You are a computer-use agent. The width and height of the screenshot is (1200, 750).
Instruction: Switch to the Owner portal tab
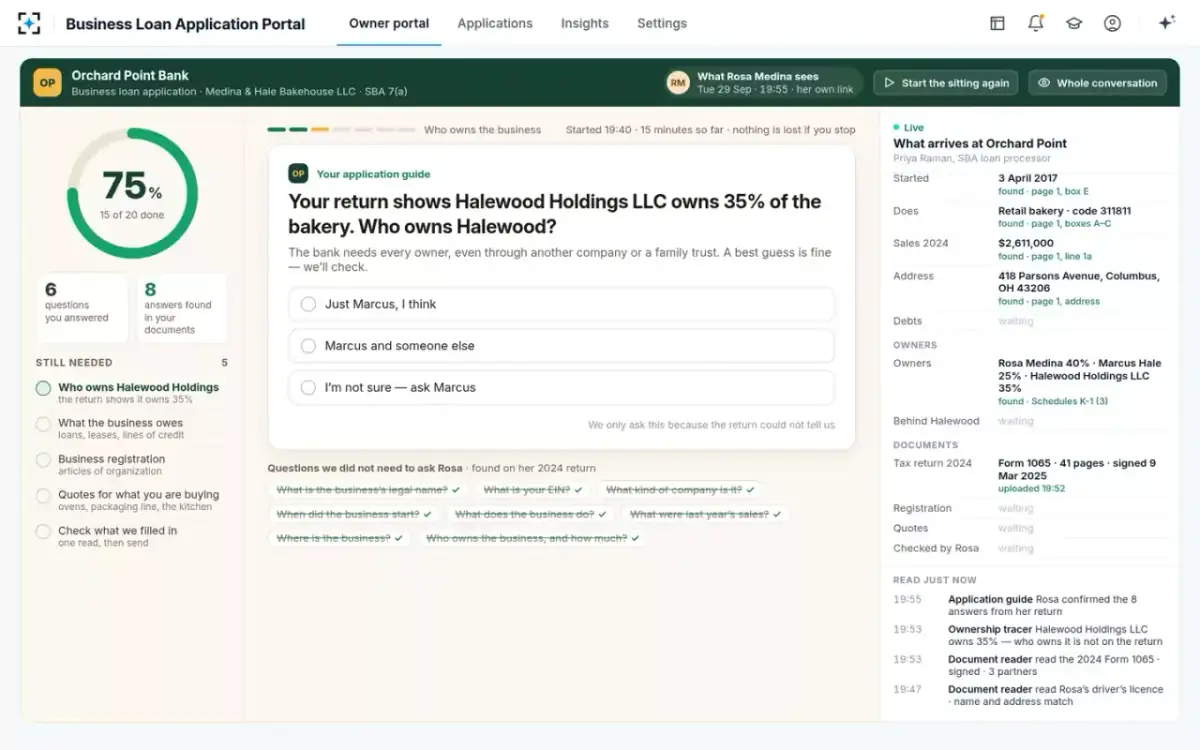(389, 23)
